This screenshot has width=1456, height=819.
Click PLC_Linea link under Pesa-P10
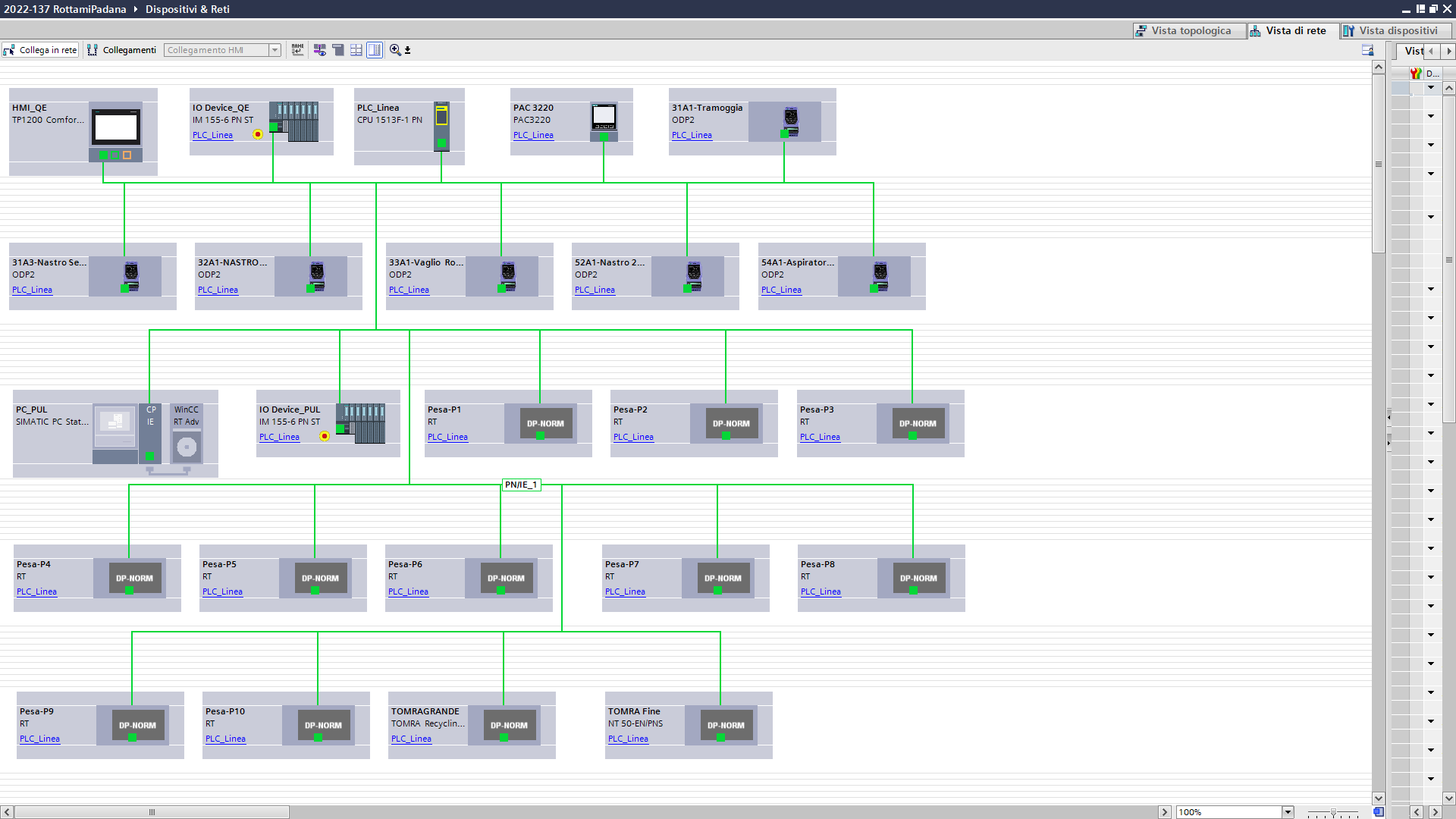(225, 739)
